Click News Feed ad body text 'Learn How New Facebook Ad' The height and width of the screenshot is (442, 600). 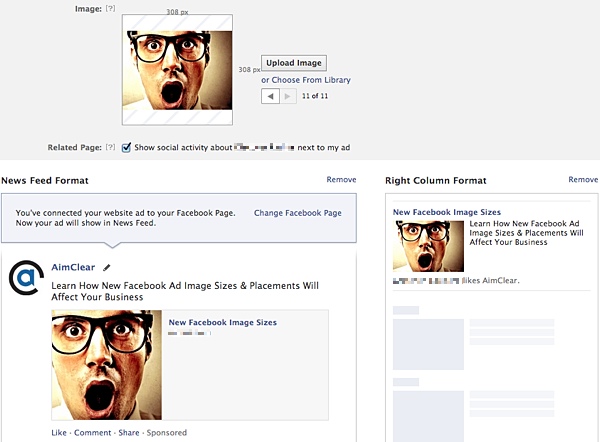pyautogui.click(x=185, y=291)
